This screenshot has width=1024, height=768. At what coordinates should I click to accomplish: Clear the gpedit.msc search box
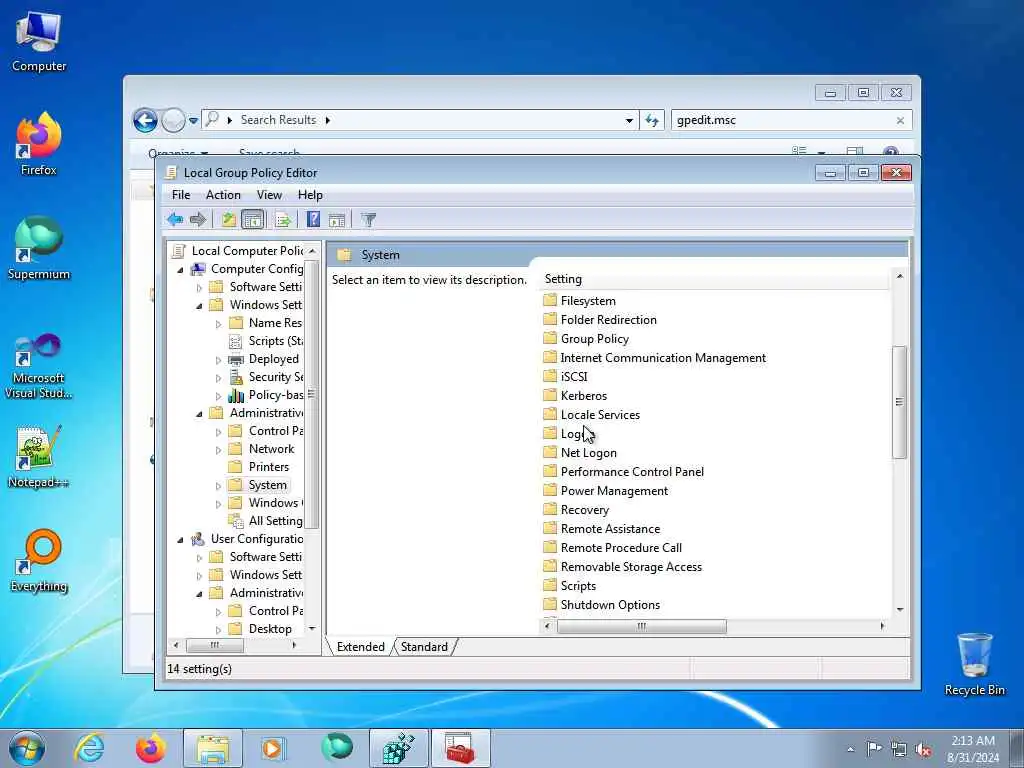point(900,121)
